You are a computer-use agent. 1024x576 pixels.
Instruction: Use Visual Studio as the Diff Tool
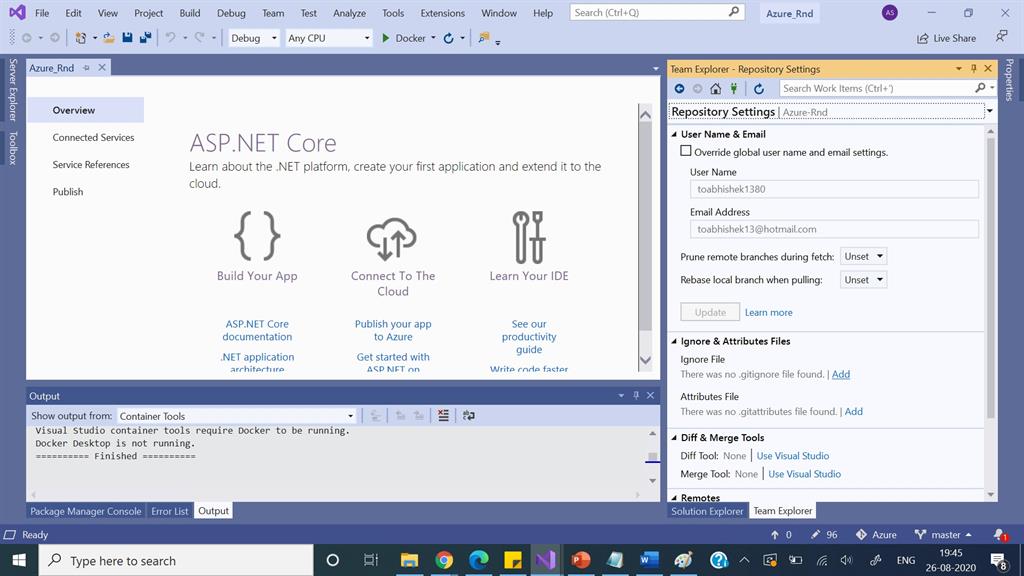pyautogui.click(x=793, y=456)
